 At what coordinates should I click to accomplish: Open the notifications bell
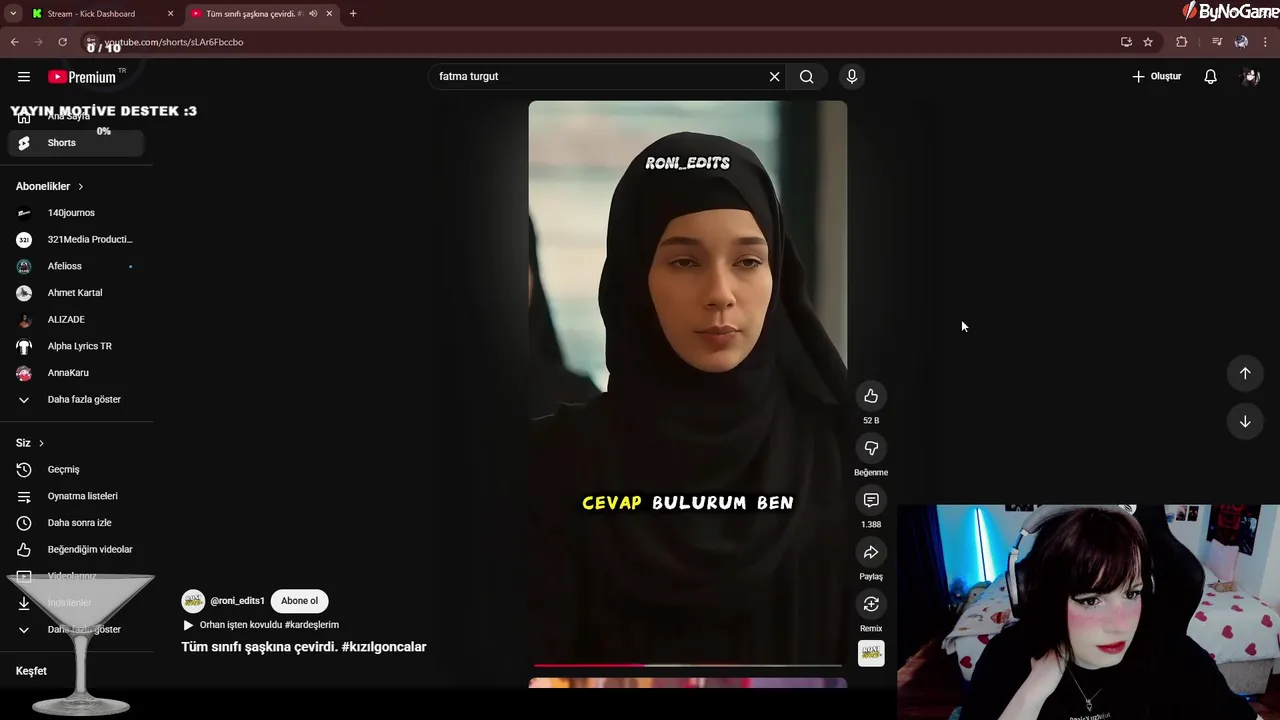[1210, 76]
